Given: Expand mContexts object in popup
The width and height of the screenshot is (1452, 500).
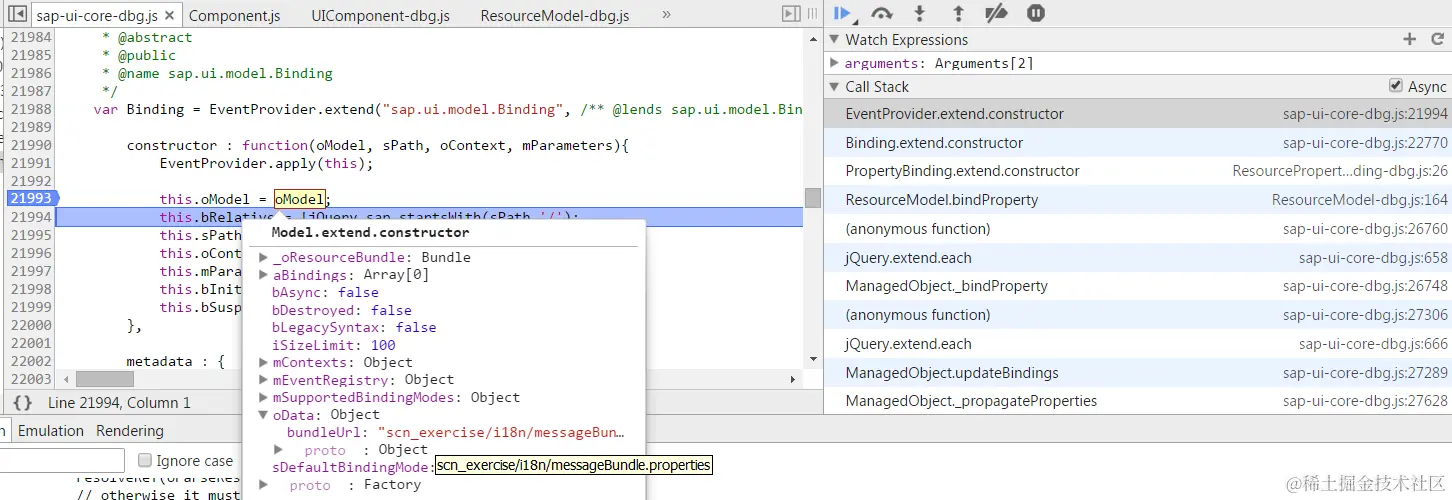Looking at the screenshot, I should point(264,362).
